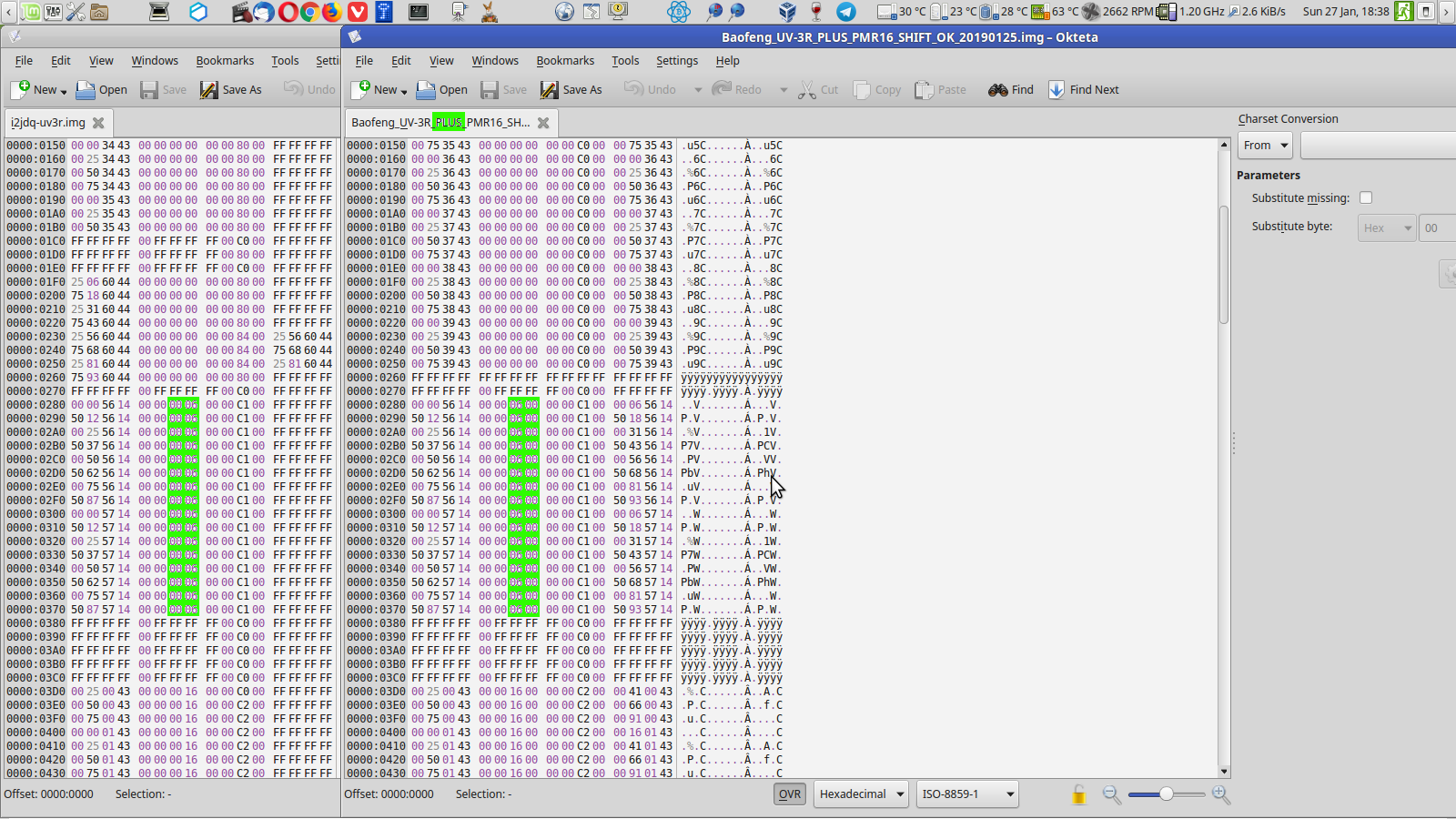This screenshot has height=819, width=1456.
Task: Open the Windows menu in Okteta
Action: (x=495, y=60)
